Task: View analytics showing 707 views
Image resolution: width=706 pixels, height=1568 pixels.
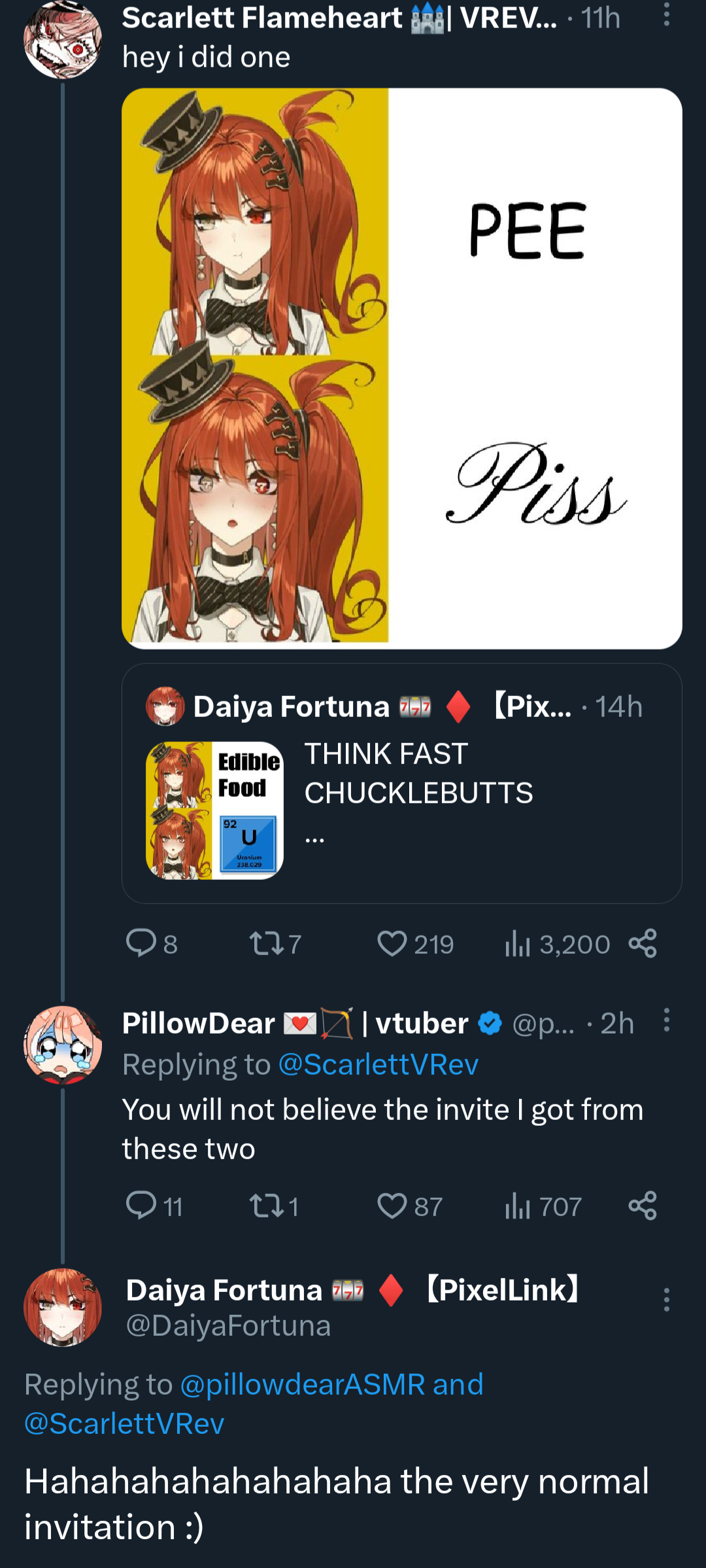Action: point(518,1206)
